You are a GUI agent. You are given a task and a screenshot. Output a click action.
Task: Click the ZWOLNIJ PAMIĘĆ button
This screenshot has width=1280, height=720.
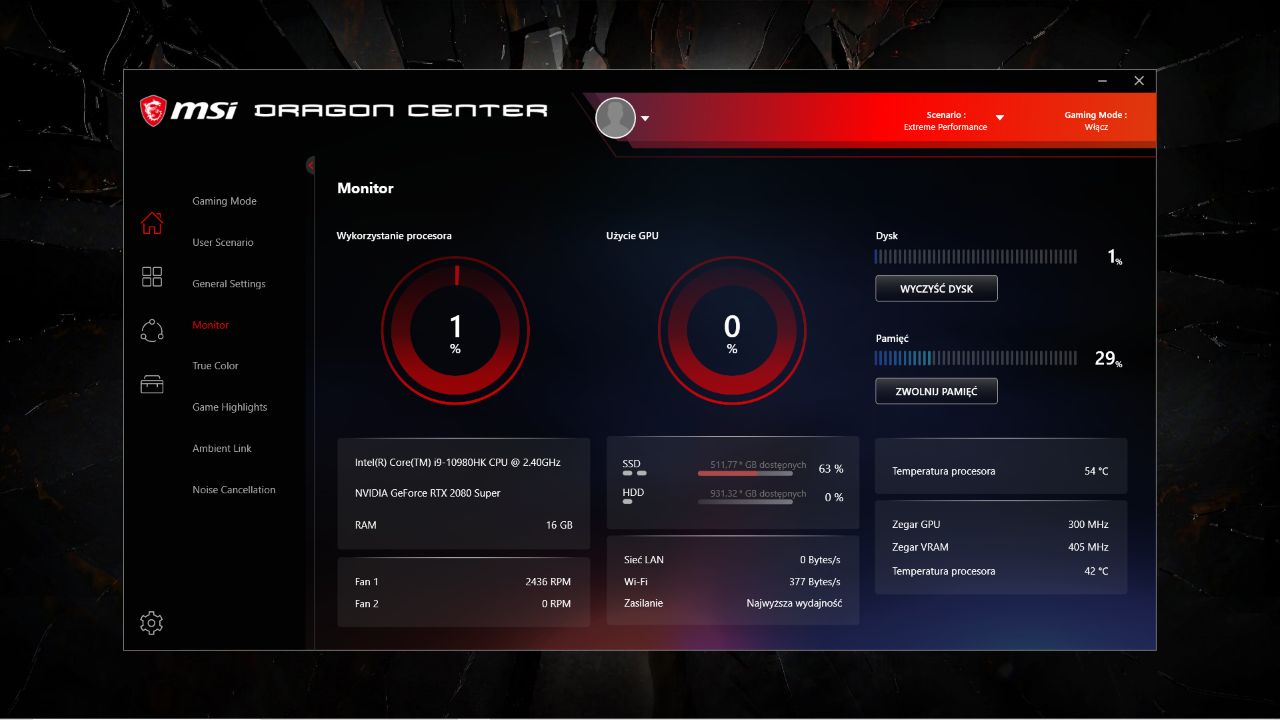click(936, 391)
